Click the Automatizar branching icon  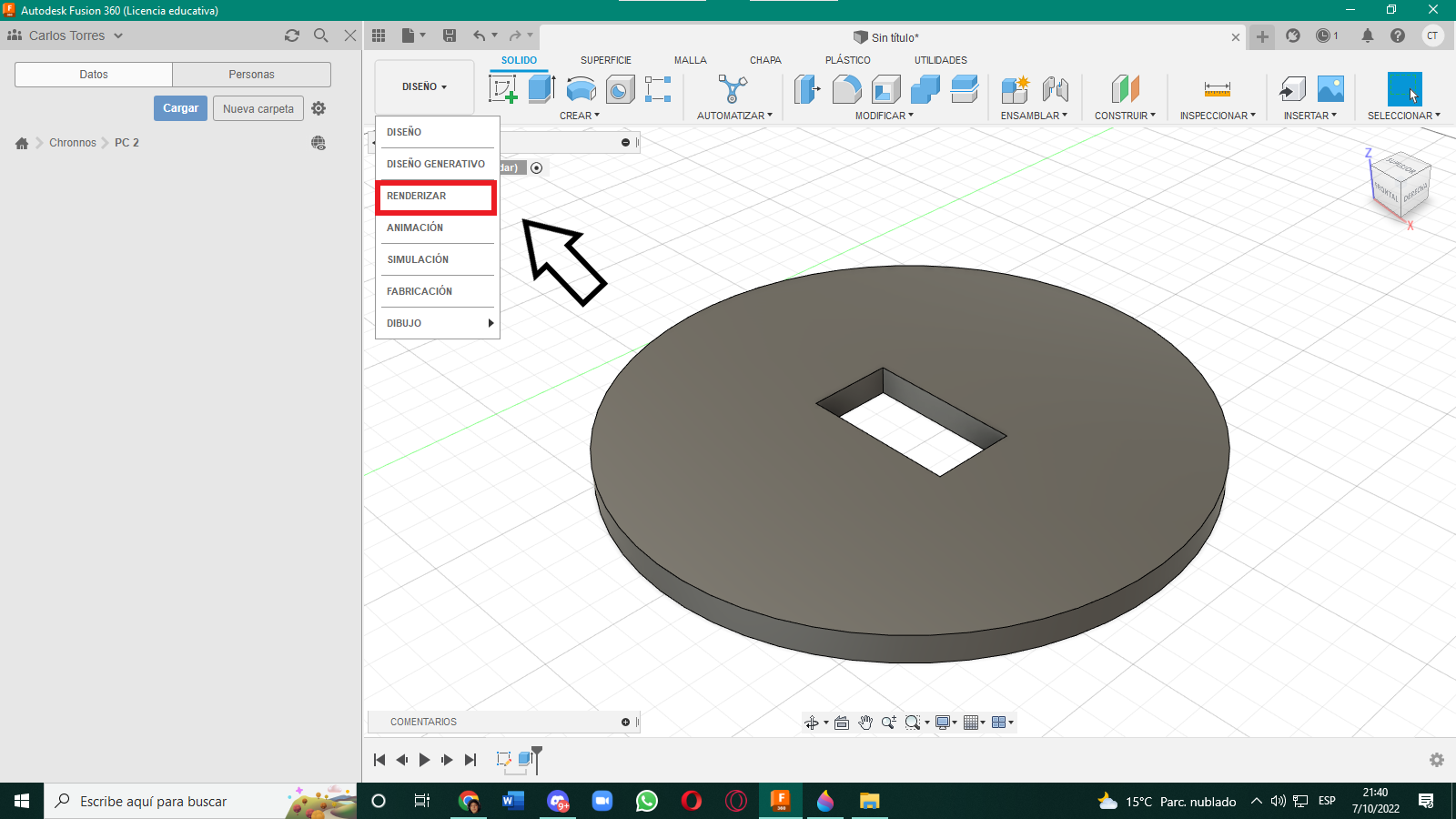tap(733, 89)
